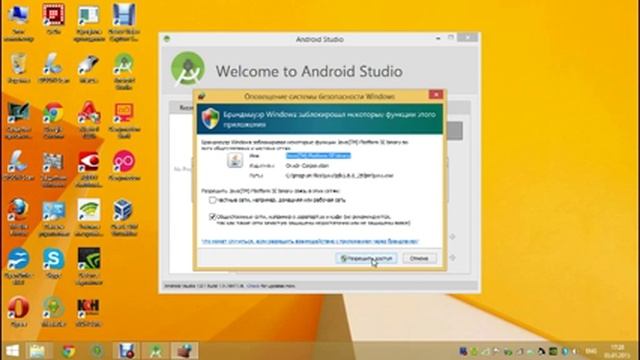Open the Skype desktop shortcut

[x=53, y=263]
